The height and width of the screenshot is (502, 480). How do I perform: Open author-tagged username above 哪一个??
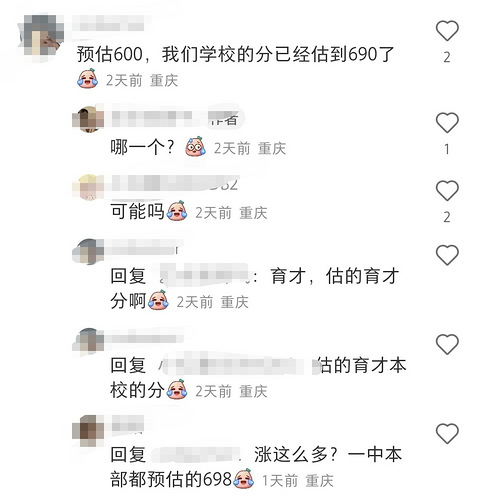tap(175, 119)
